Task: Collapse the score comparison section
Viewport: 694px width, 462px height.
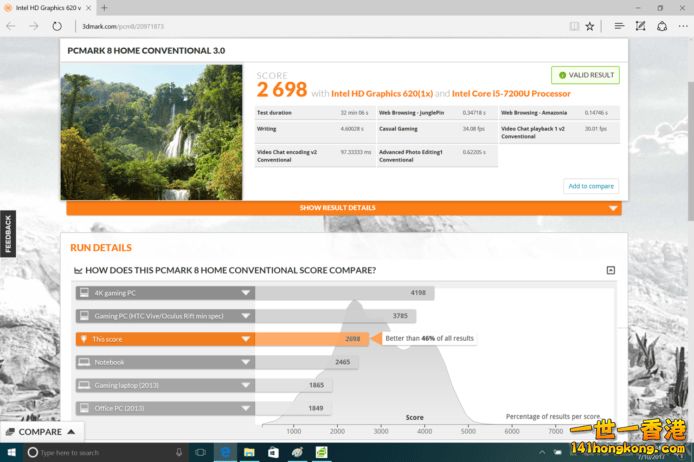Action: point(610,270)
